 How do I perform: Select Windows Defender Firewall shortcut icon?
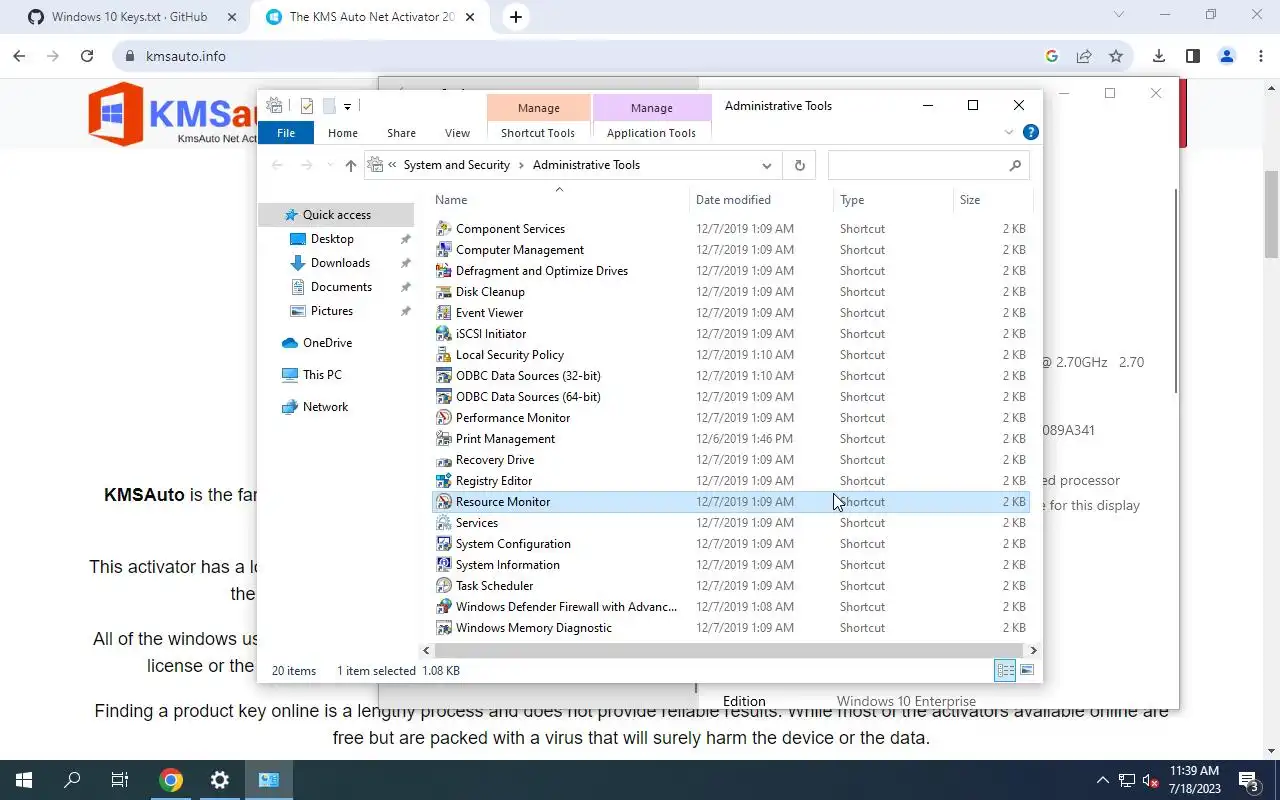click(x=444, y=607)
